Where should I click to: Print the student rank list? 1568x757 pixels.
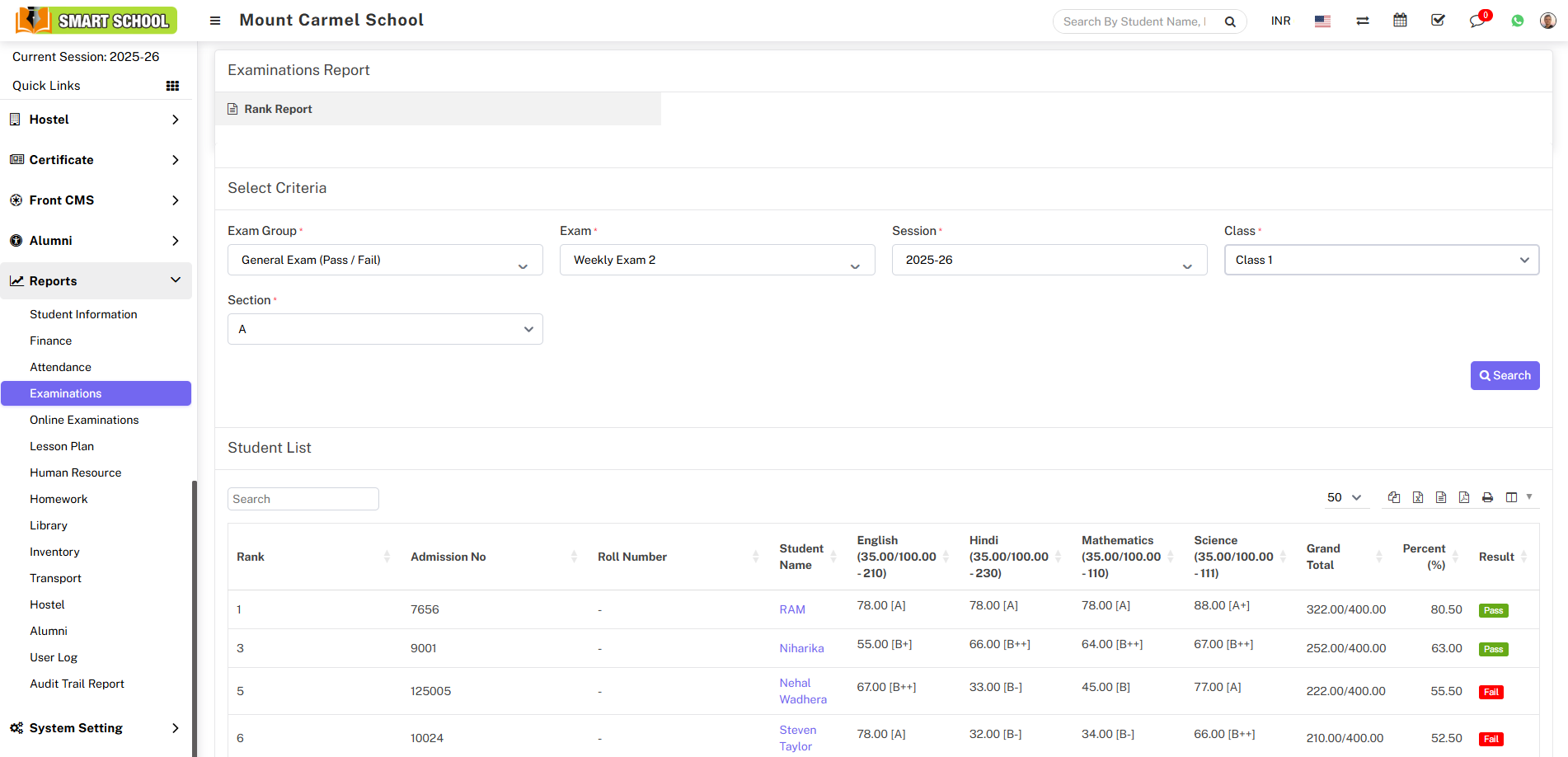pos(1487,497)
